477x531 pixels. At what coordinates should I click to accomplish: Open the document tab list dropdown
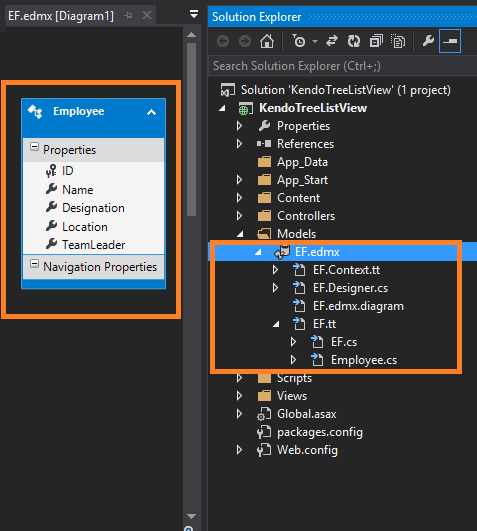point(194,14)
